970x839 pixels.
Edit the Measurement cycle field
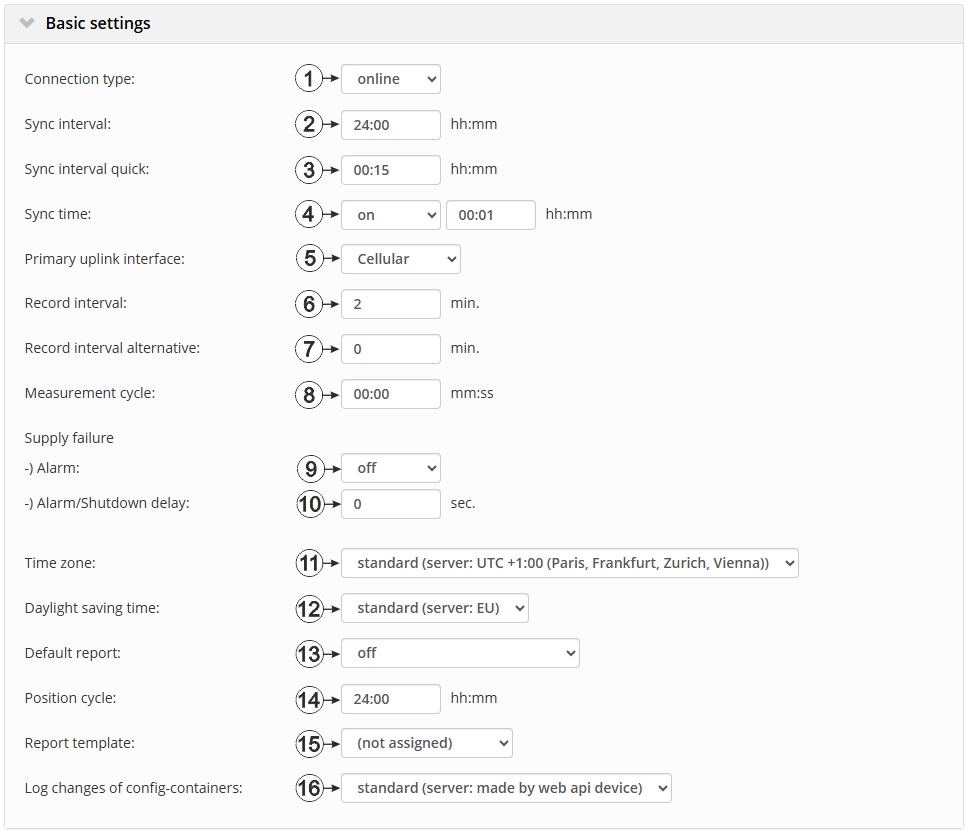390,394
